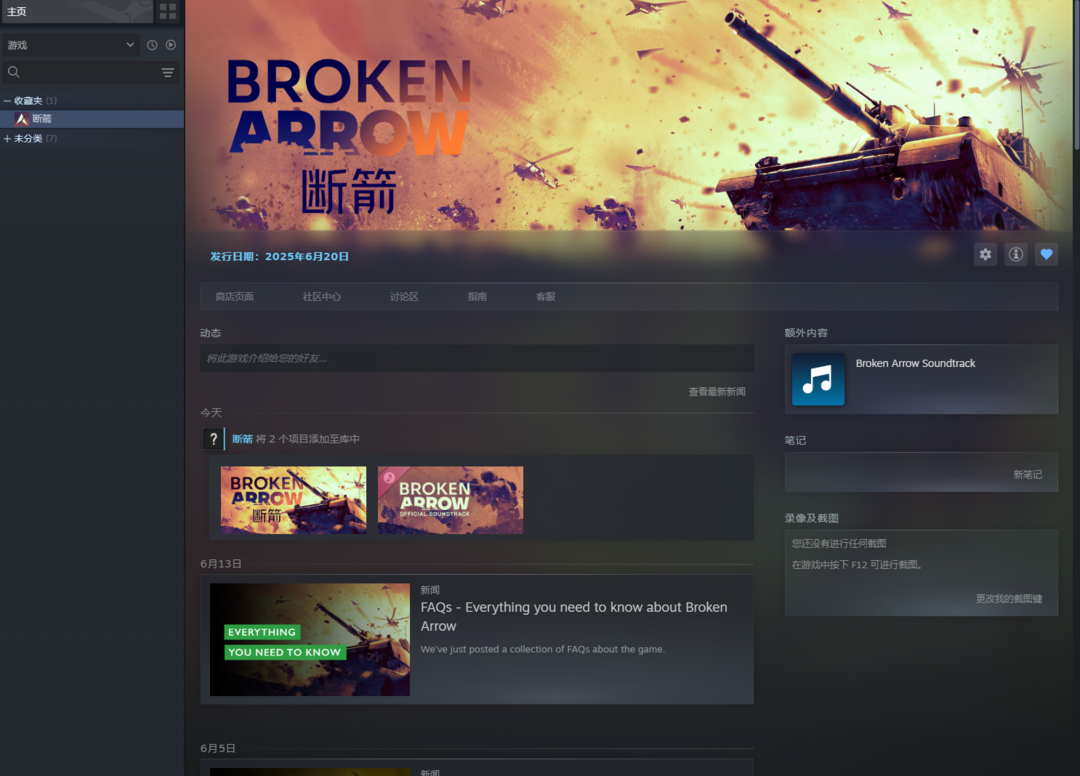The width and height of the screenshot is (1080, 776).
Task: Click the recent activity clock icon
Action: click(x=152, y=45)
